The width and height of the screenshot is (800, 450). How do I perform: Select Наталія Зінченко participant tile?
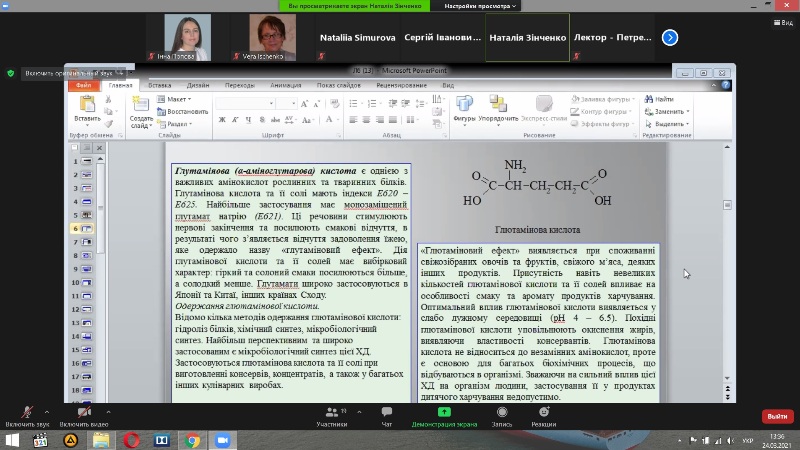click(527, 38)
